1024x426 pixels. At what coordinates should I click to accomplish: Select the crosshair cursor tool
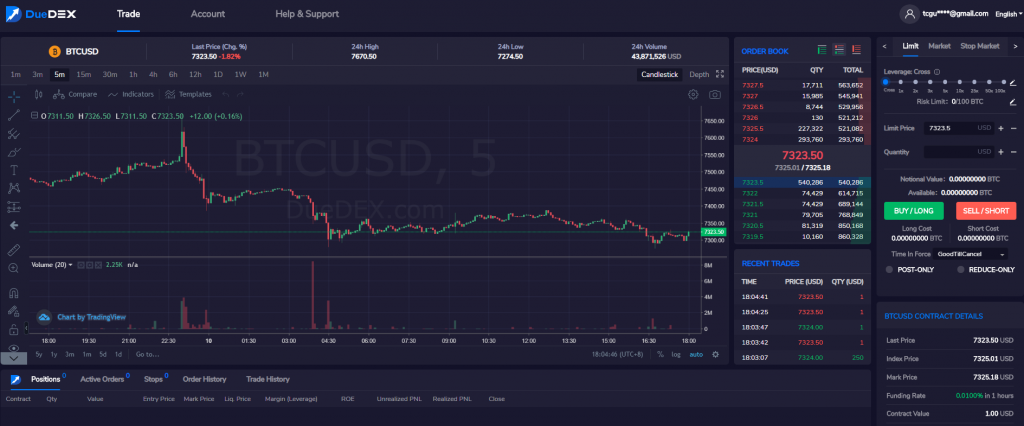(x=14, y=96)
